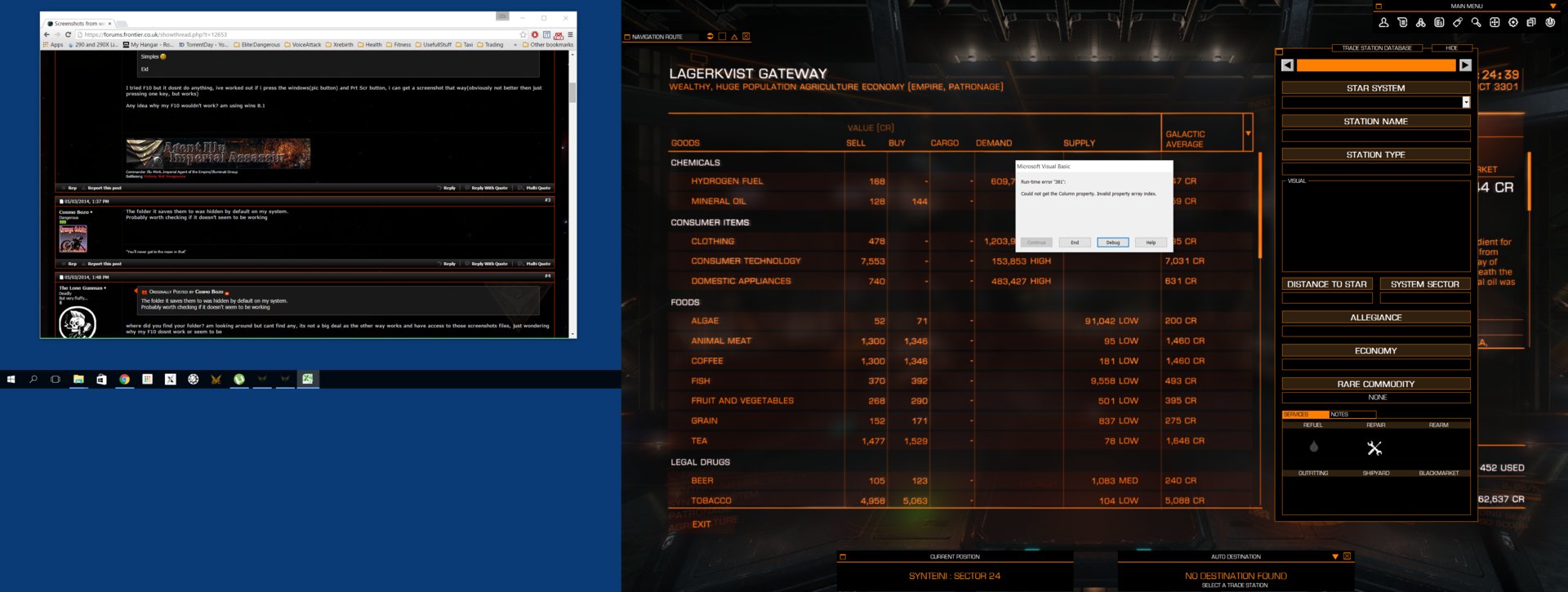Switch to the Services tab

[1304, 415]
